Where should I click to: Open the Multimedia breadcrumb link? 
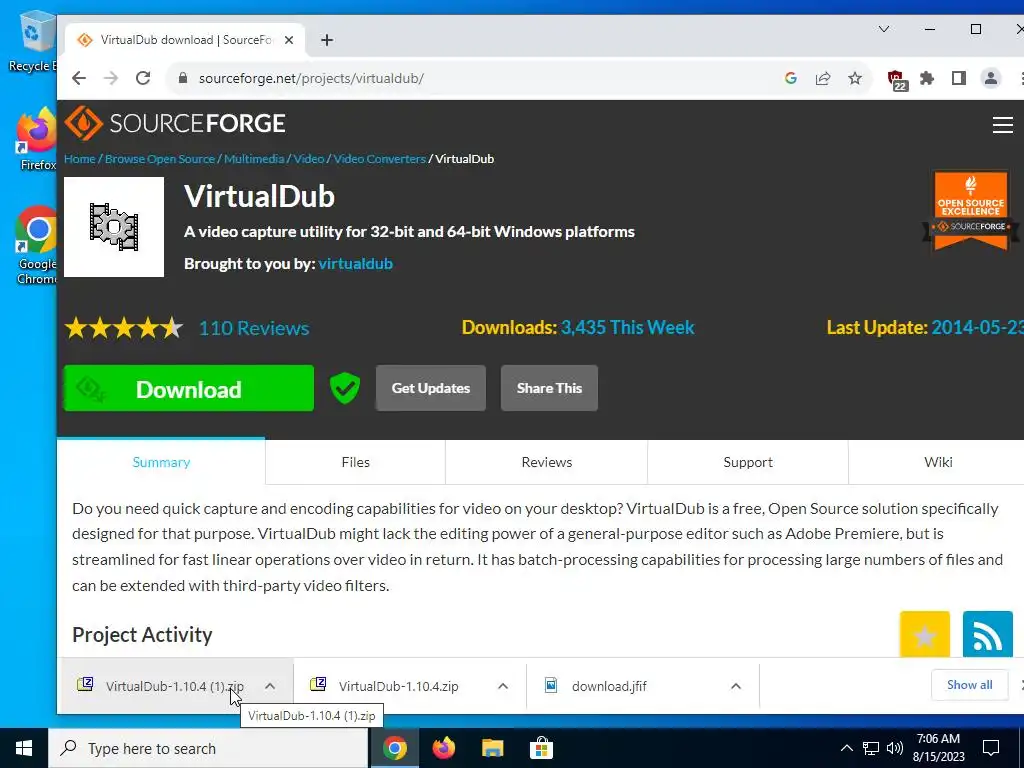click(x=254, y=159)
